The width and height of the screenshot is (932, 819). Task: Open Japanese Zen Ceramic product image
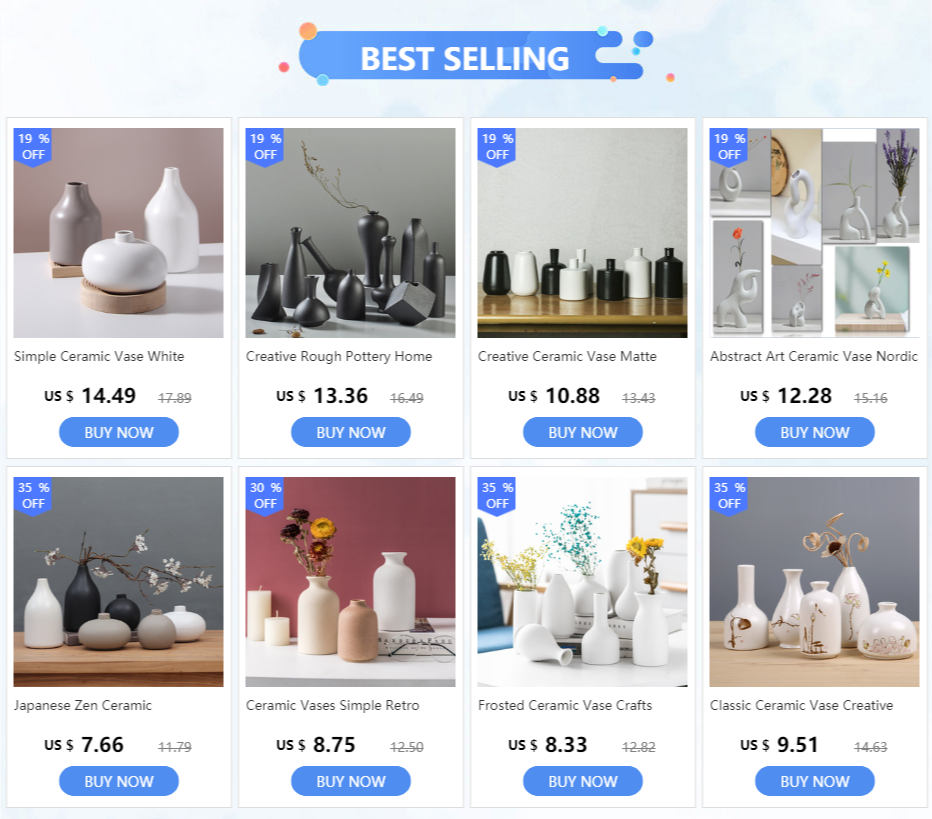(x=118, y=582)
